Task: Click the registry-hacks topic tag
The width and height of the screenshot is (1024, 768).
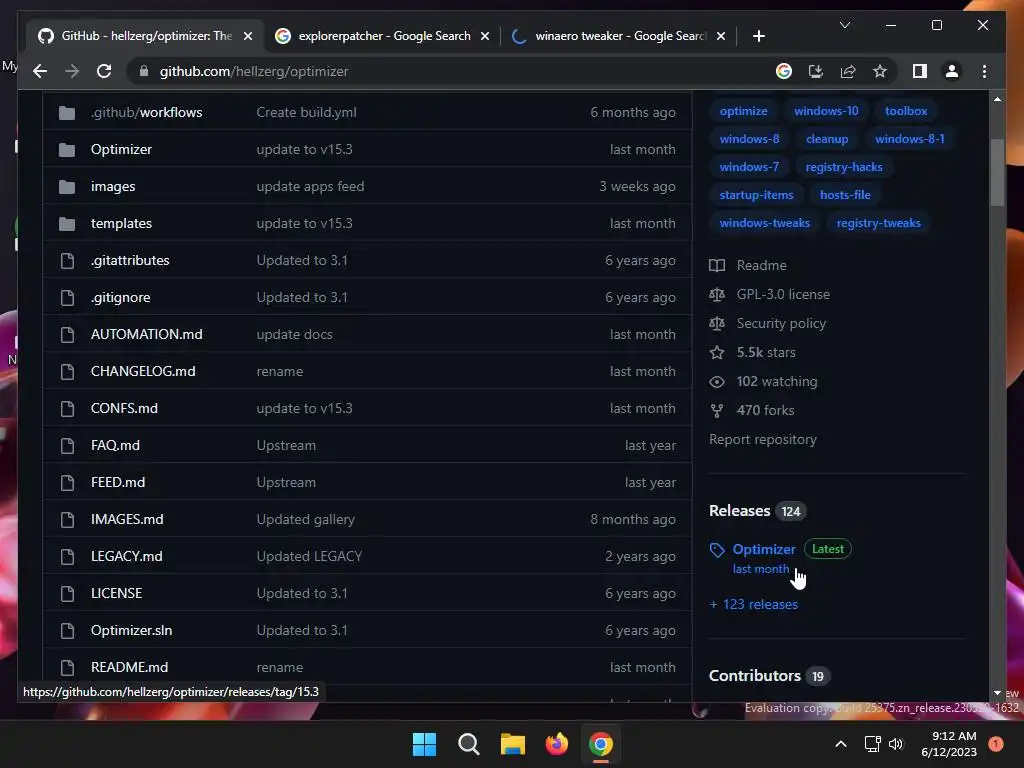Action: click(844, 167)
